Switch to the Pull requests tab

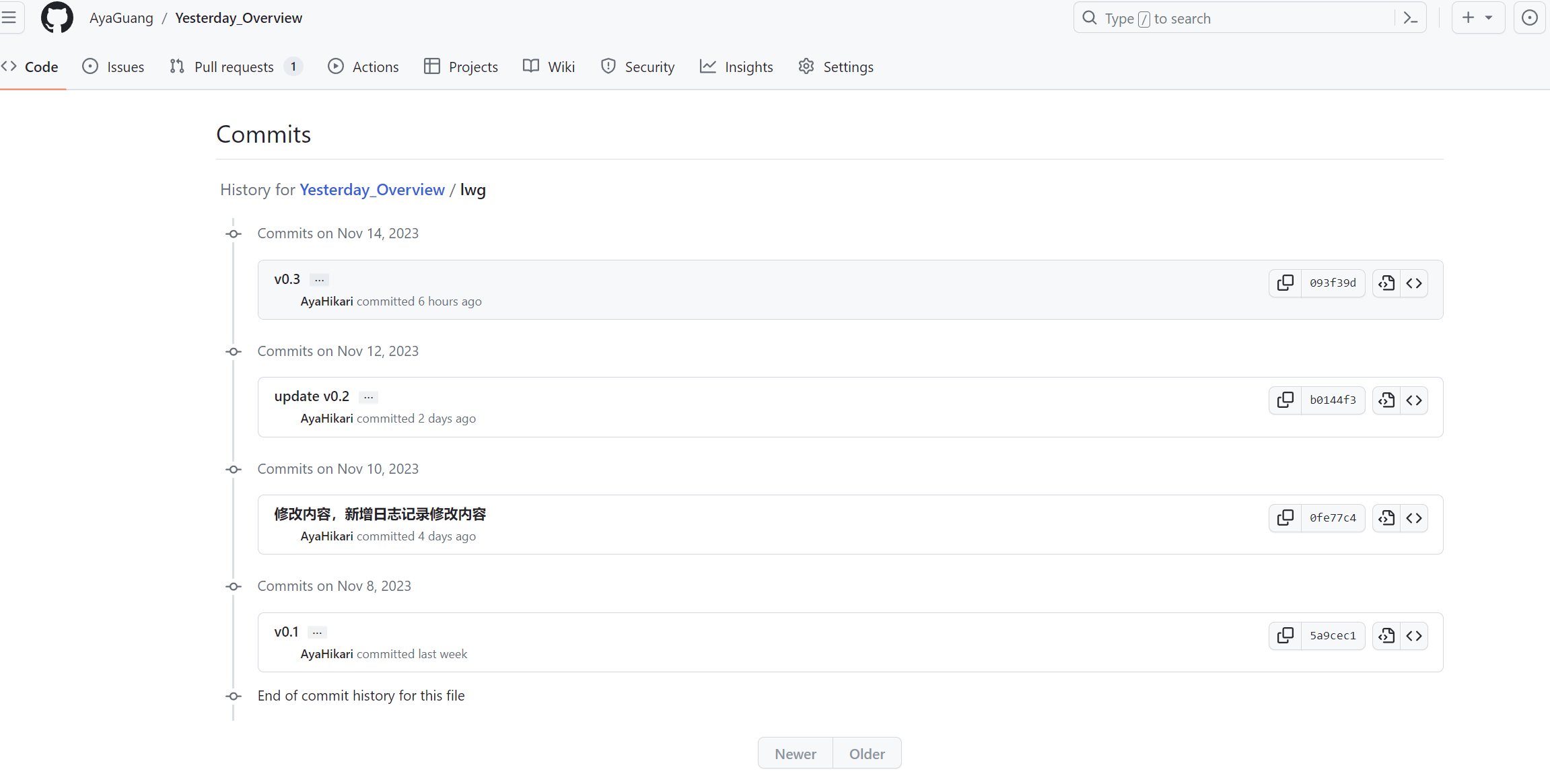pyautogui.click(x=235, y=67)
